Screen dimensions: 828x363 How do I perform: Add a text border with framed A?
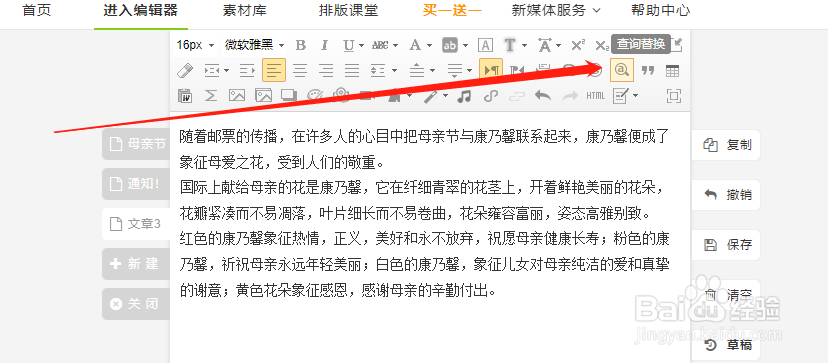(x=485, y=45)
